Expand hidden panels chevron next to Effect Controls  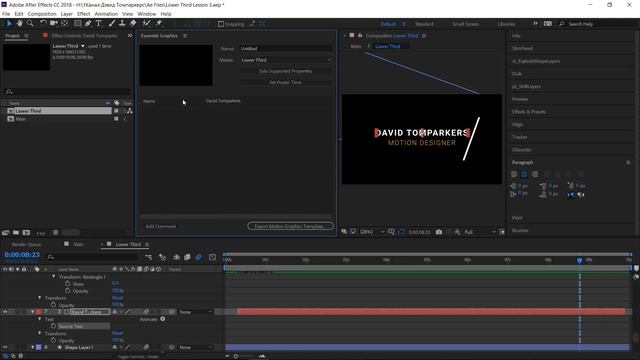pyautogui.click(x=130, y=36)
